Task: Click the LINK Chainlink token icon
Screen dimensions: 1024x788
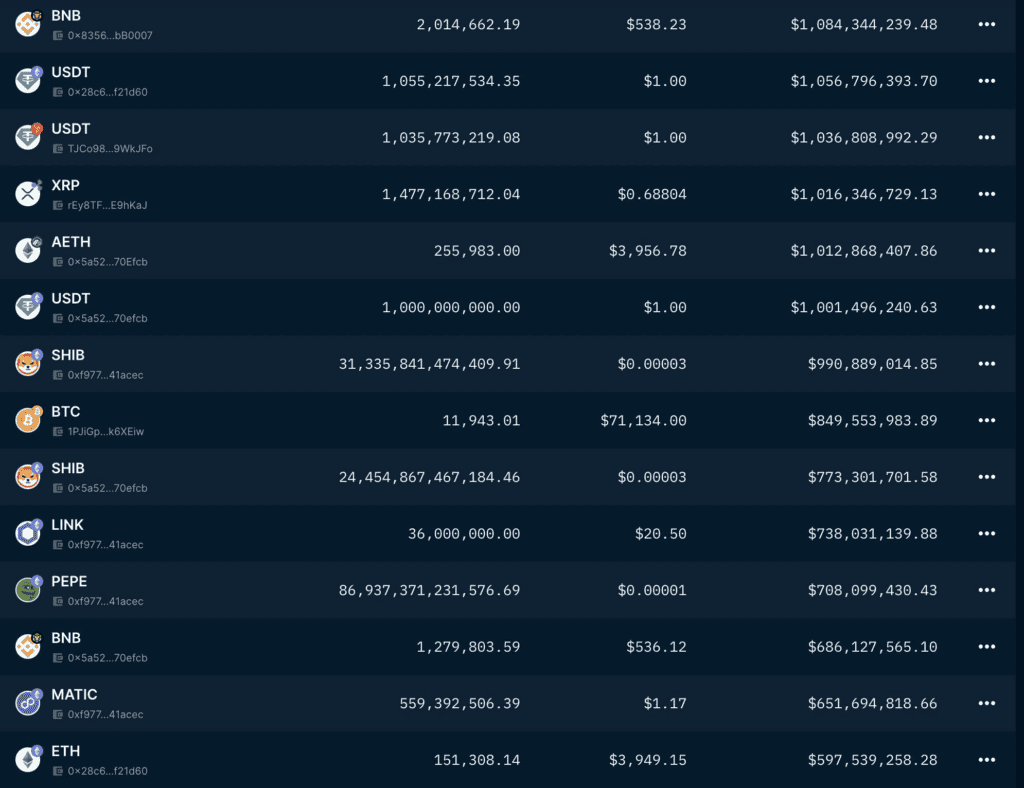Action: tap(27, 533)
